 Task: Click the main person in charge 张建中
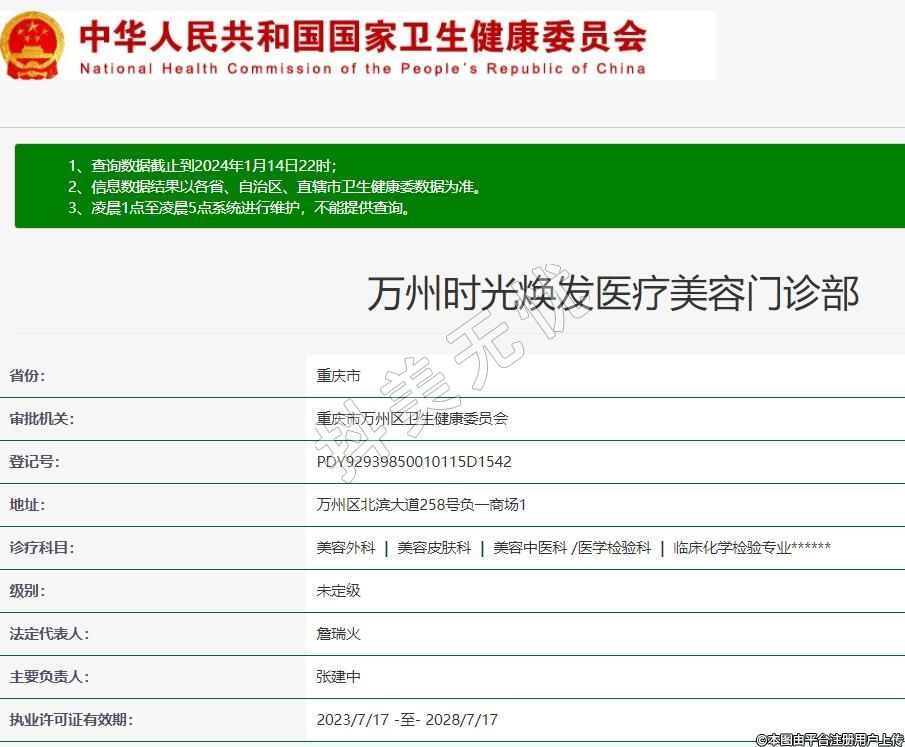(338, 677)
